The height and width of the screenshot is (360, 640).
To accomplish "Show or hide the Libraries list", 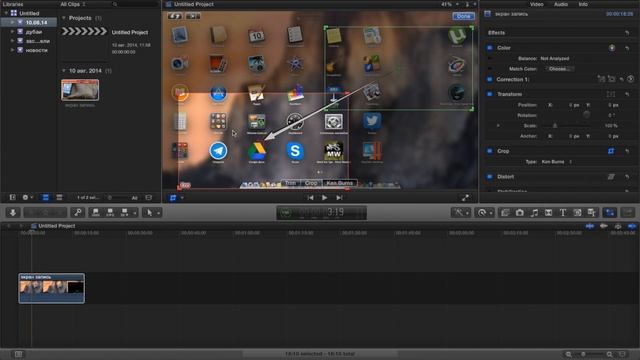I will tap(13, 198).
